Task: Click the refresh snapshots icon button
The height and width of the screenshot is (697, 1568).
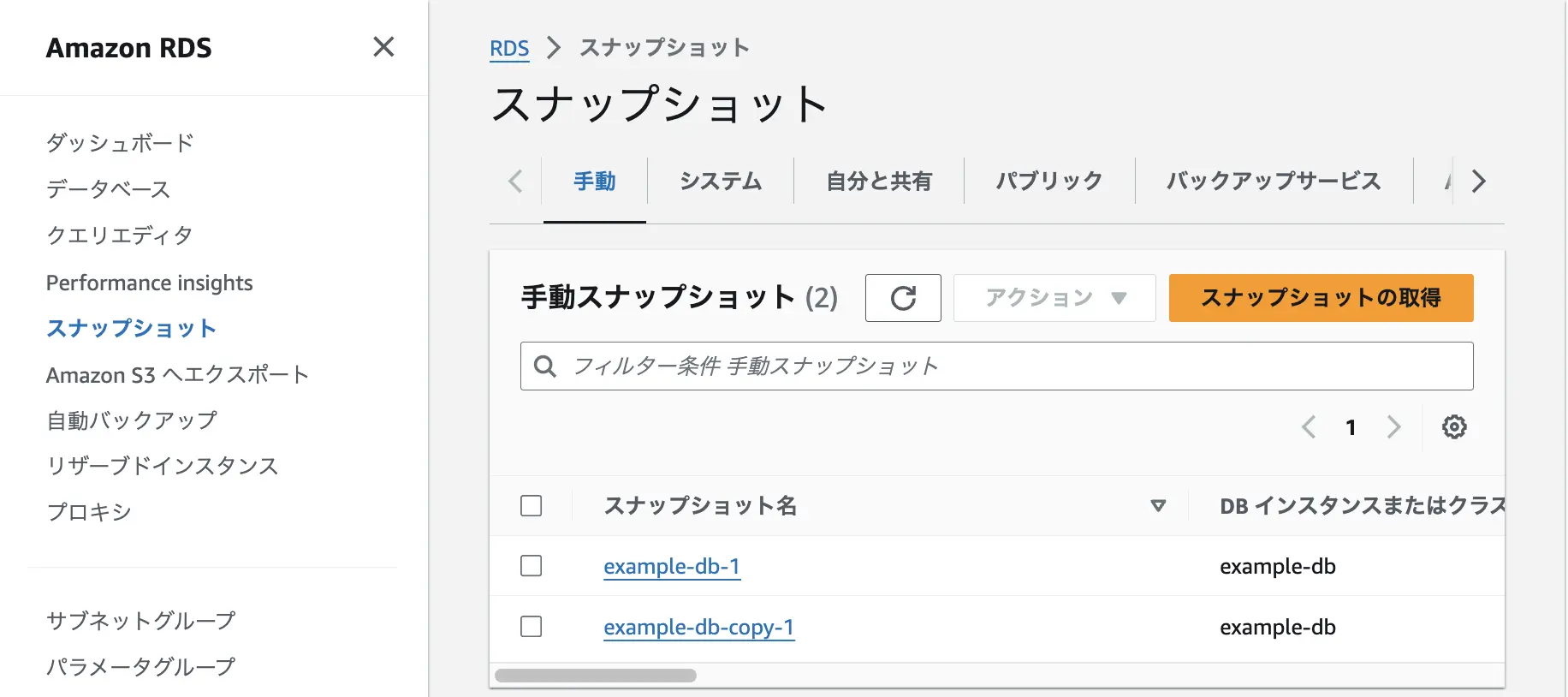Action: (903, 298)
